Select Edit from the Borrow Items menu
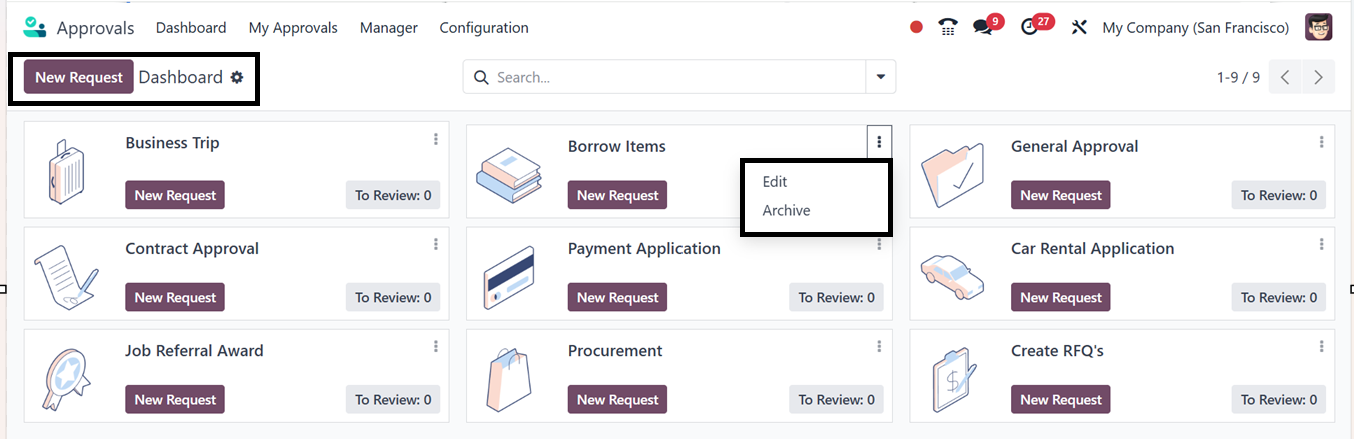Screen dimensions: 1354x439 775,182
